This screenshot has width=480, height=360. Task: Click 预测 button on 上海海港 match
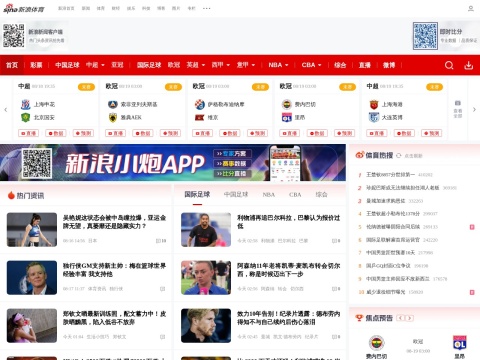431,133
